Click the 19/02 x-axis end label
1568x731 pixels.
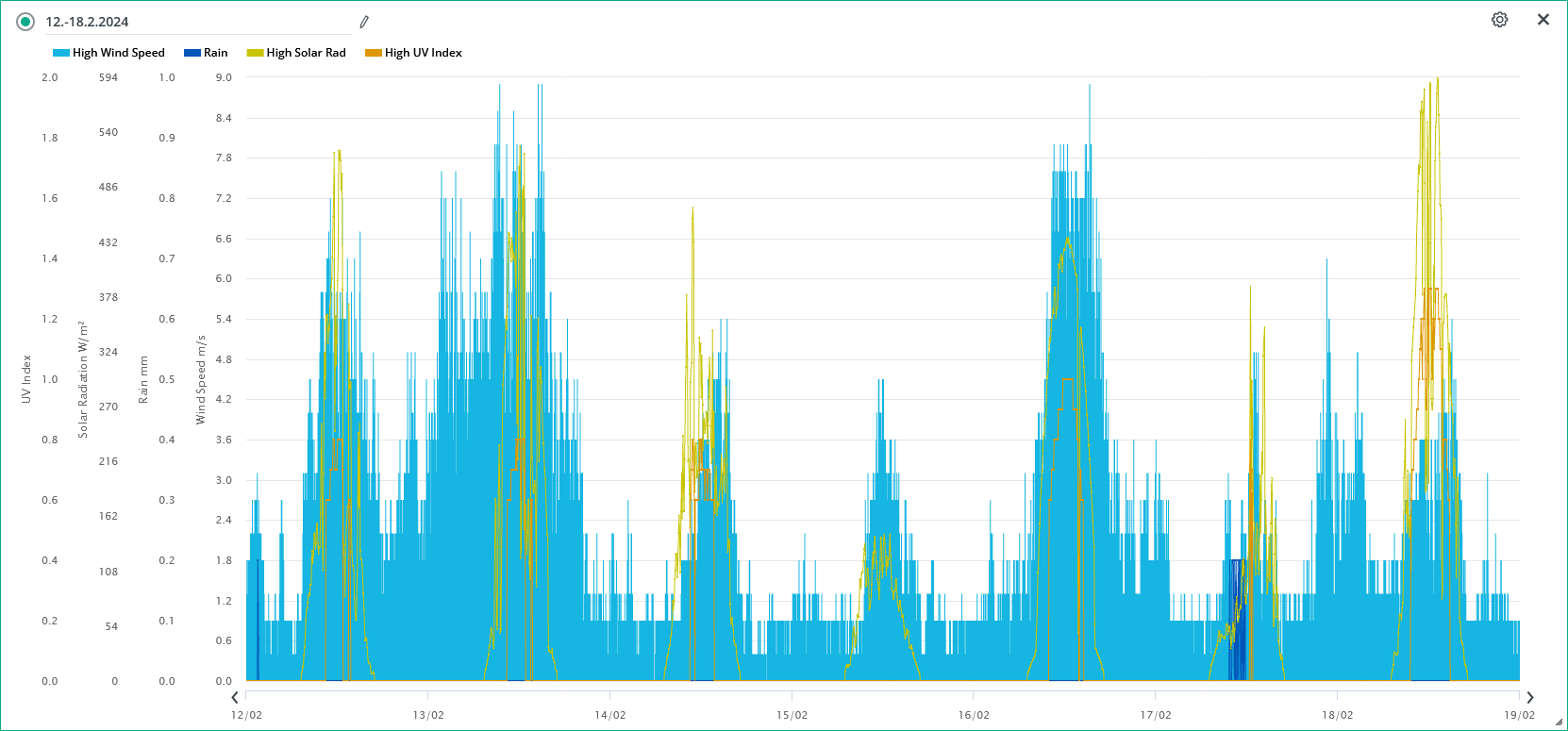1519,715
